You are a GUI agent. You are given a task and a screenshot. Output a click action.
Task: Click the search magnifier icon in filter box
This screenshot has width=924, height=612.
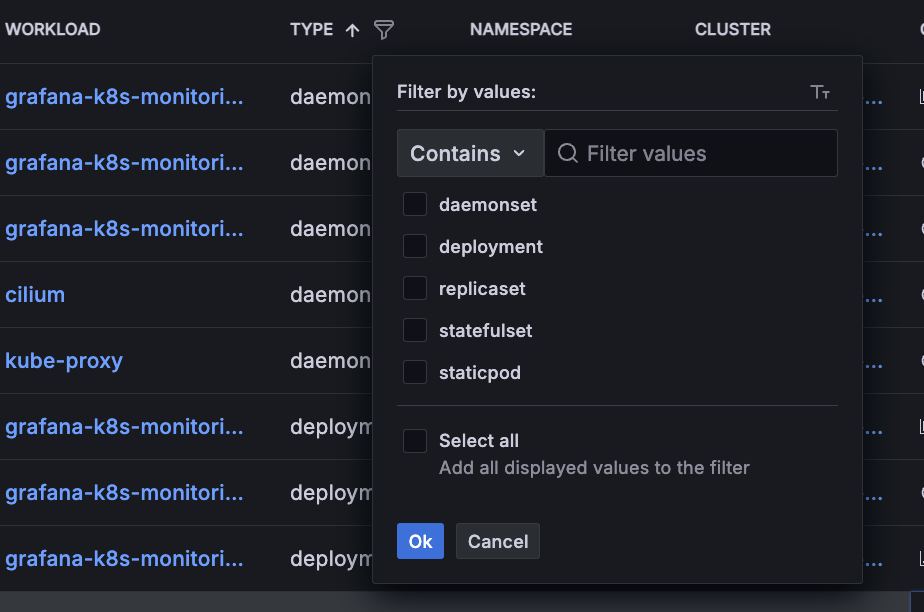point(568,153)
